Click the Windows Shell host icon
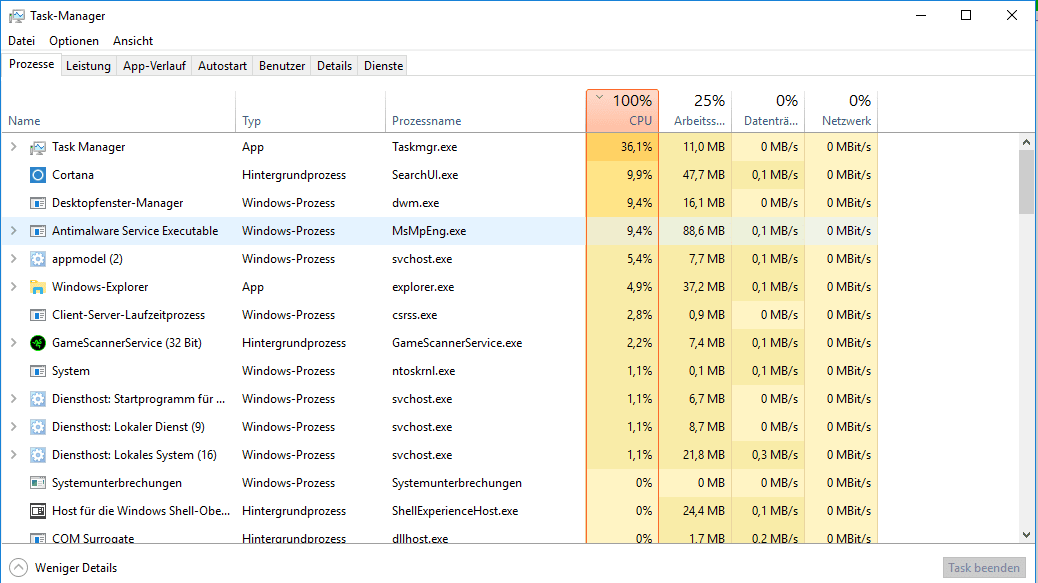1038x583 pixels. pyautogui.click(x=38, y=511)
